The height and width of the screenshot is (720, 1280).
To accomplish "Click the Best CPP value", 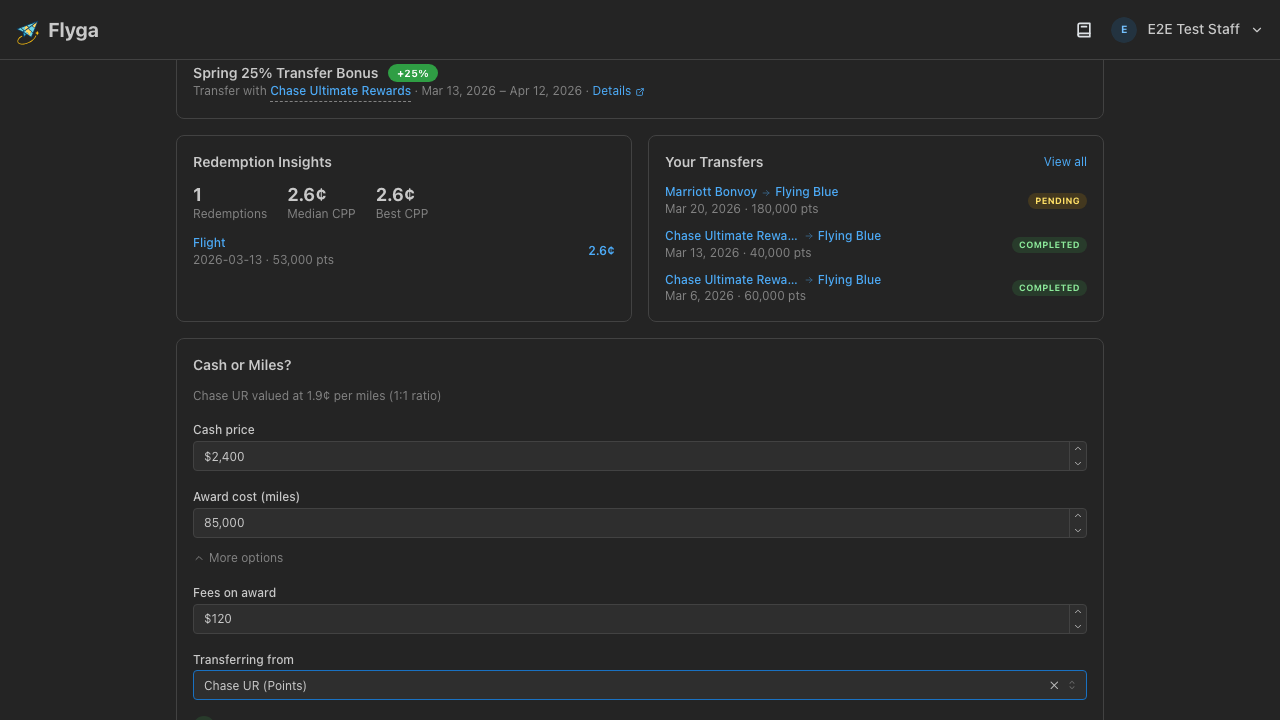I will pyautogui.click(x=395, y=195).
